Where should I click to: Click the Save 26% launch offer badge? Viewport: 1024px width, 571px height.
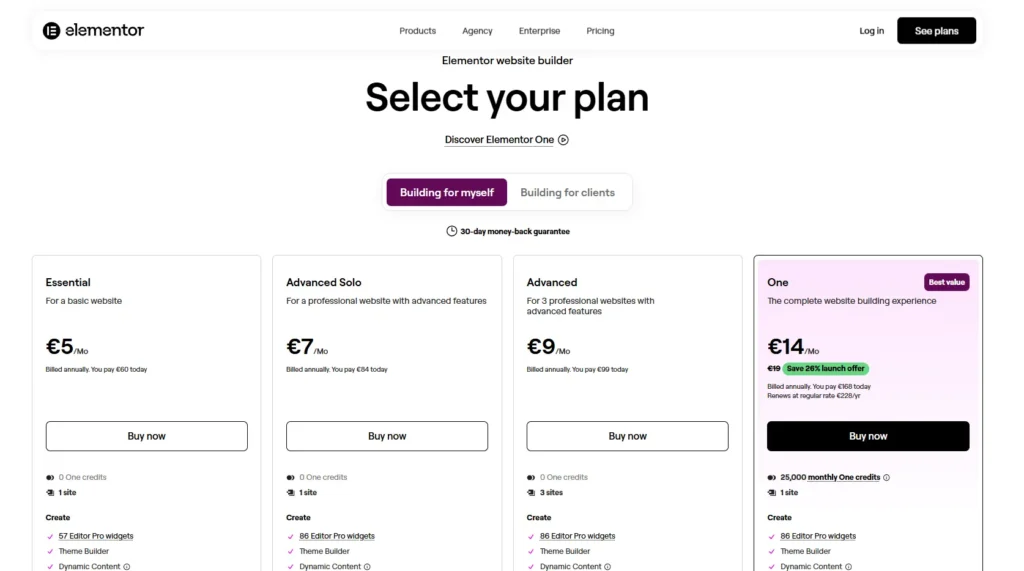[826, 369]
